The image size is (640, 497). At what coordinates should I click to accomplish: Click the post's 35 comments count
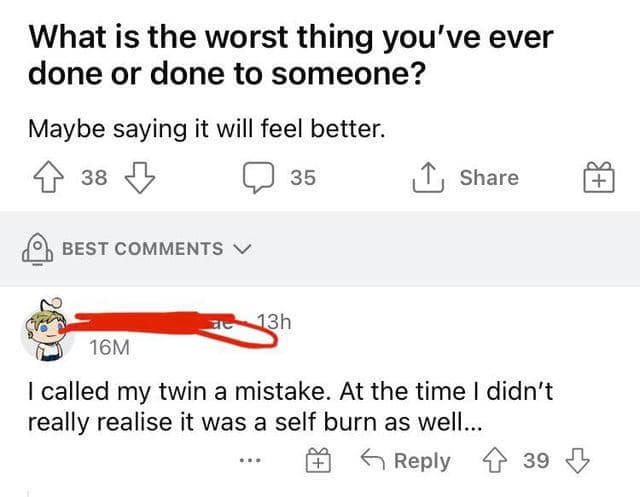point(303,178)
